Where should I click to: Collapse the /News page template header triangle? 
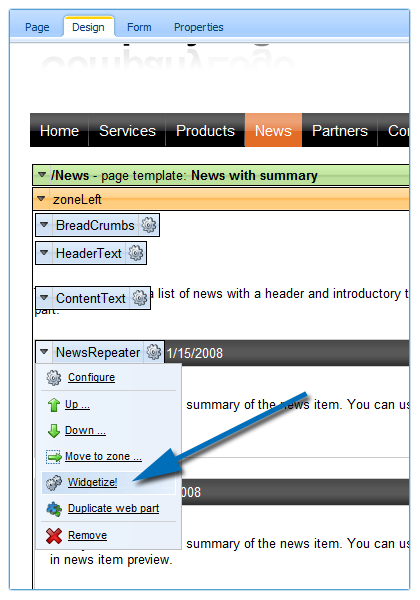(42, 175)
